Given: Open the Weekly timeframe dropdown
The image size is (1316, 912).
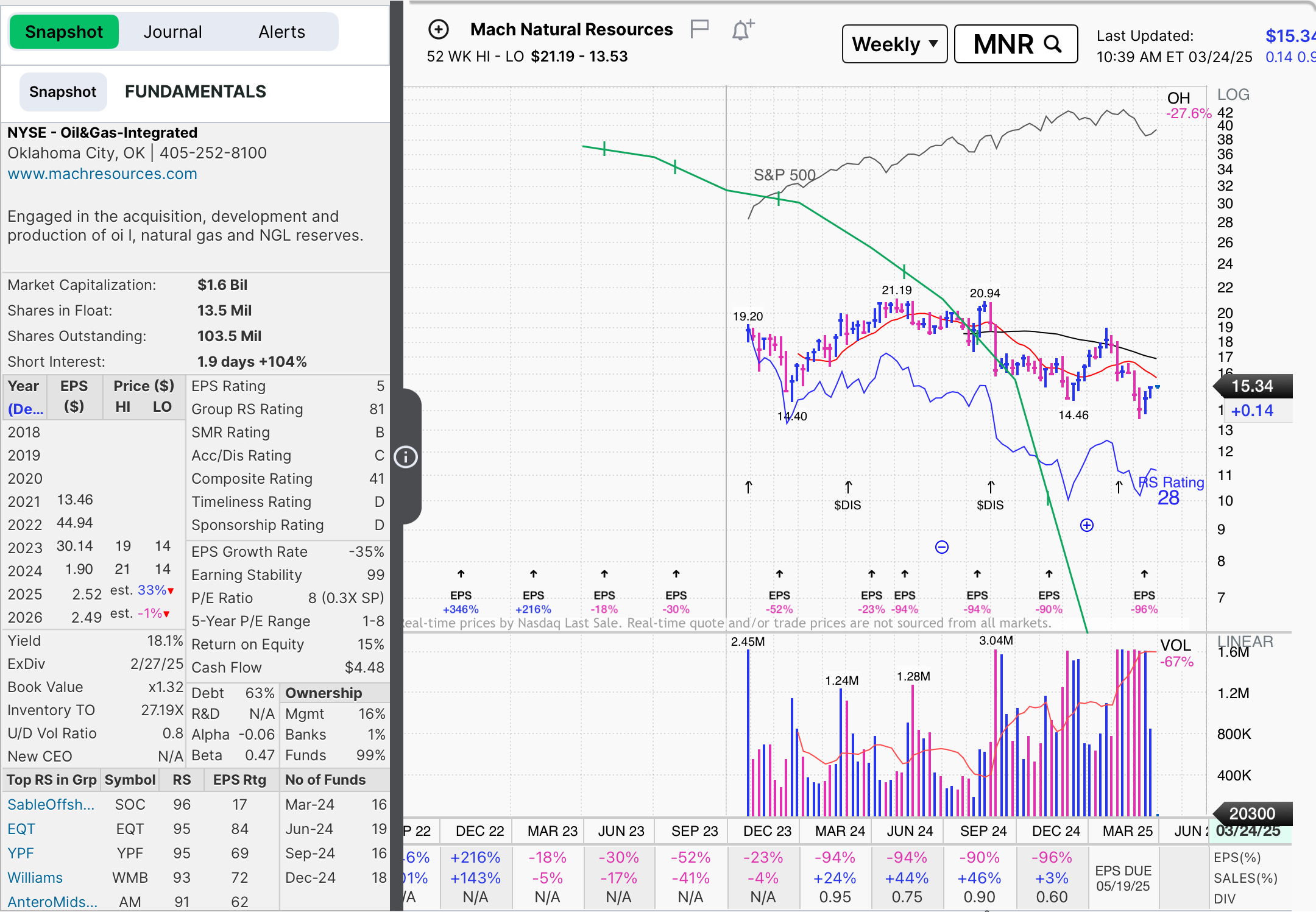Looking at the screenshot, I should [894, 44].
